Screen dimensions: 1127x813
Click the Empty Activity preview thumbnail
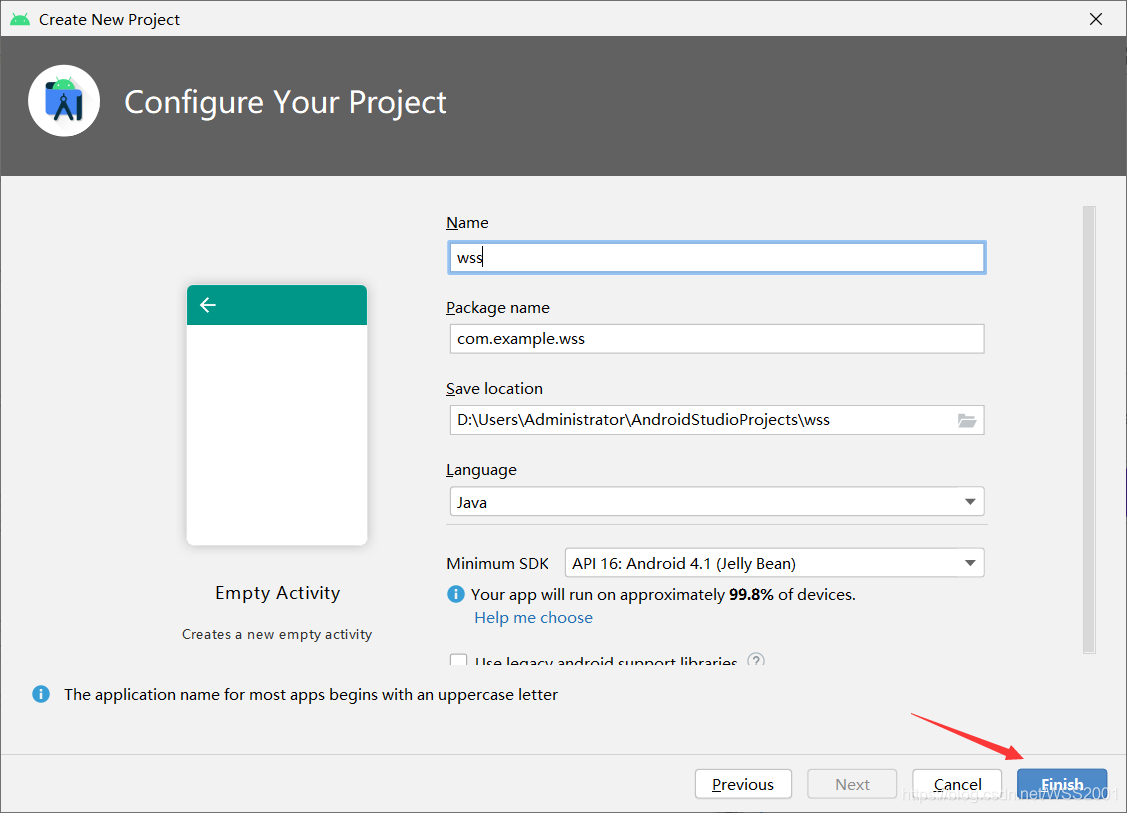[277, 415]
